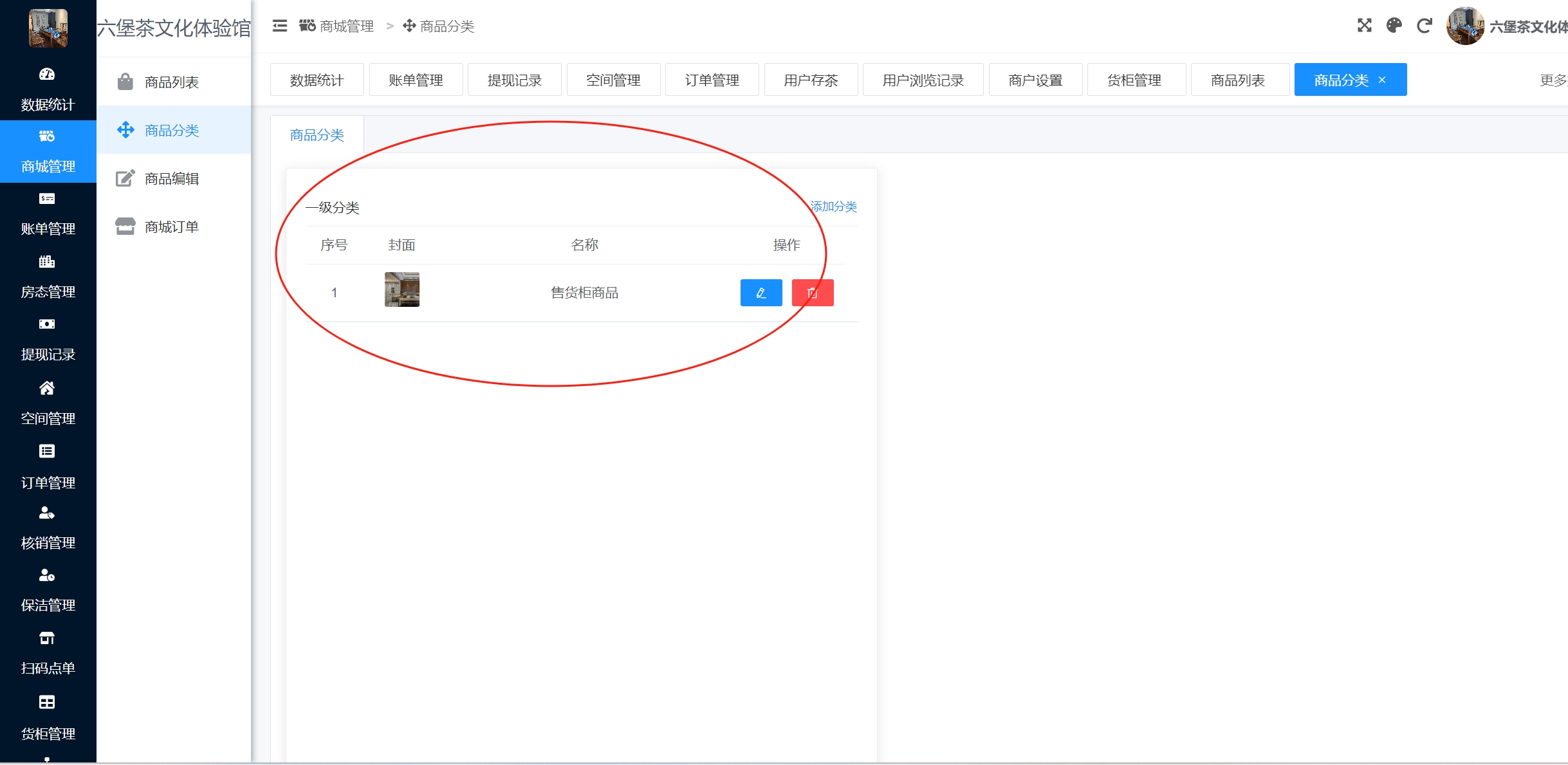Click the hamburger menu collapse icon
The height and width of the screenshot is (765, 1568).
pyautogui.click(x=279, y=26)
